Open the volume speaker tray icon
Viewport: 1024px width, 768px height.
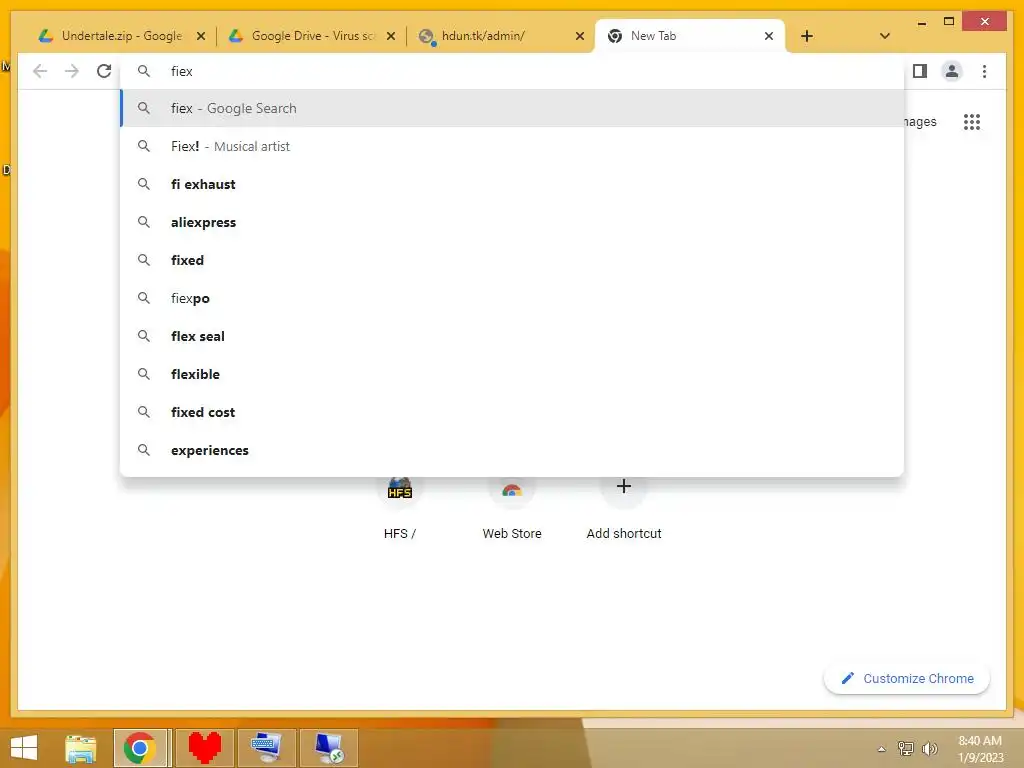(930, 748)
